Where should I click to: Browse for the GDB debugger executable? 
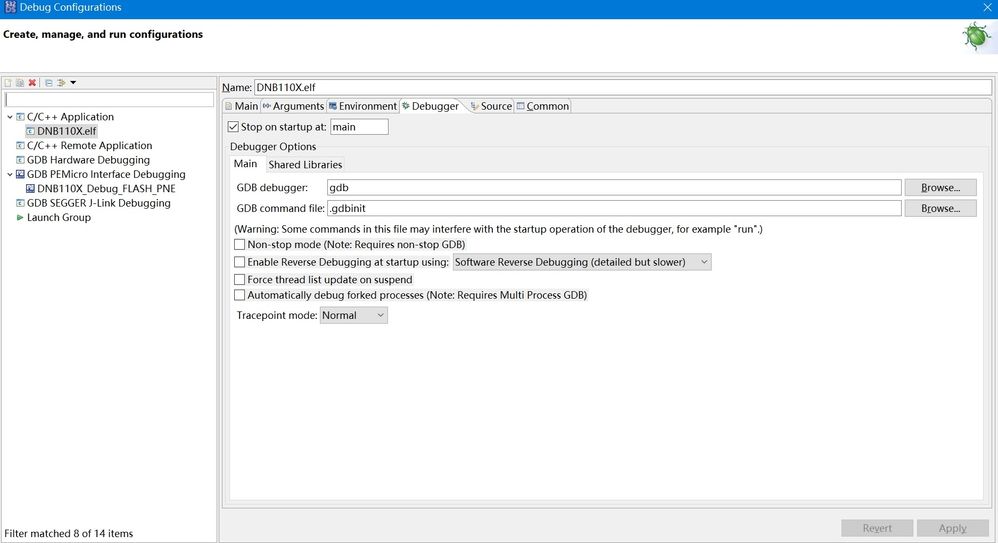click(x=940, y=188)
